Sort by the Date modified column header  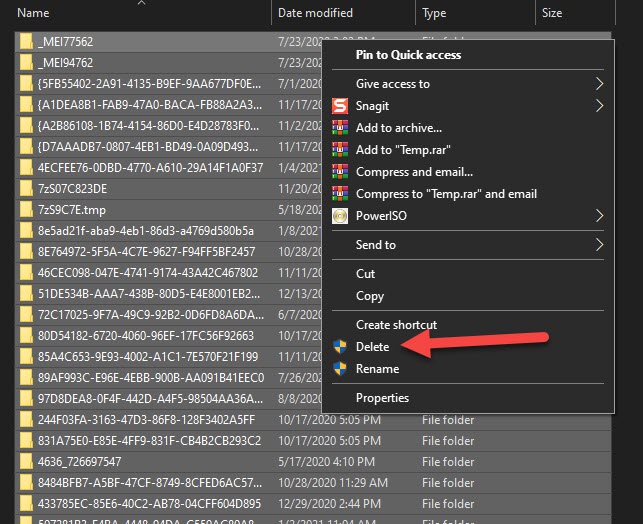click(x=315, y=13)
